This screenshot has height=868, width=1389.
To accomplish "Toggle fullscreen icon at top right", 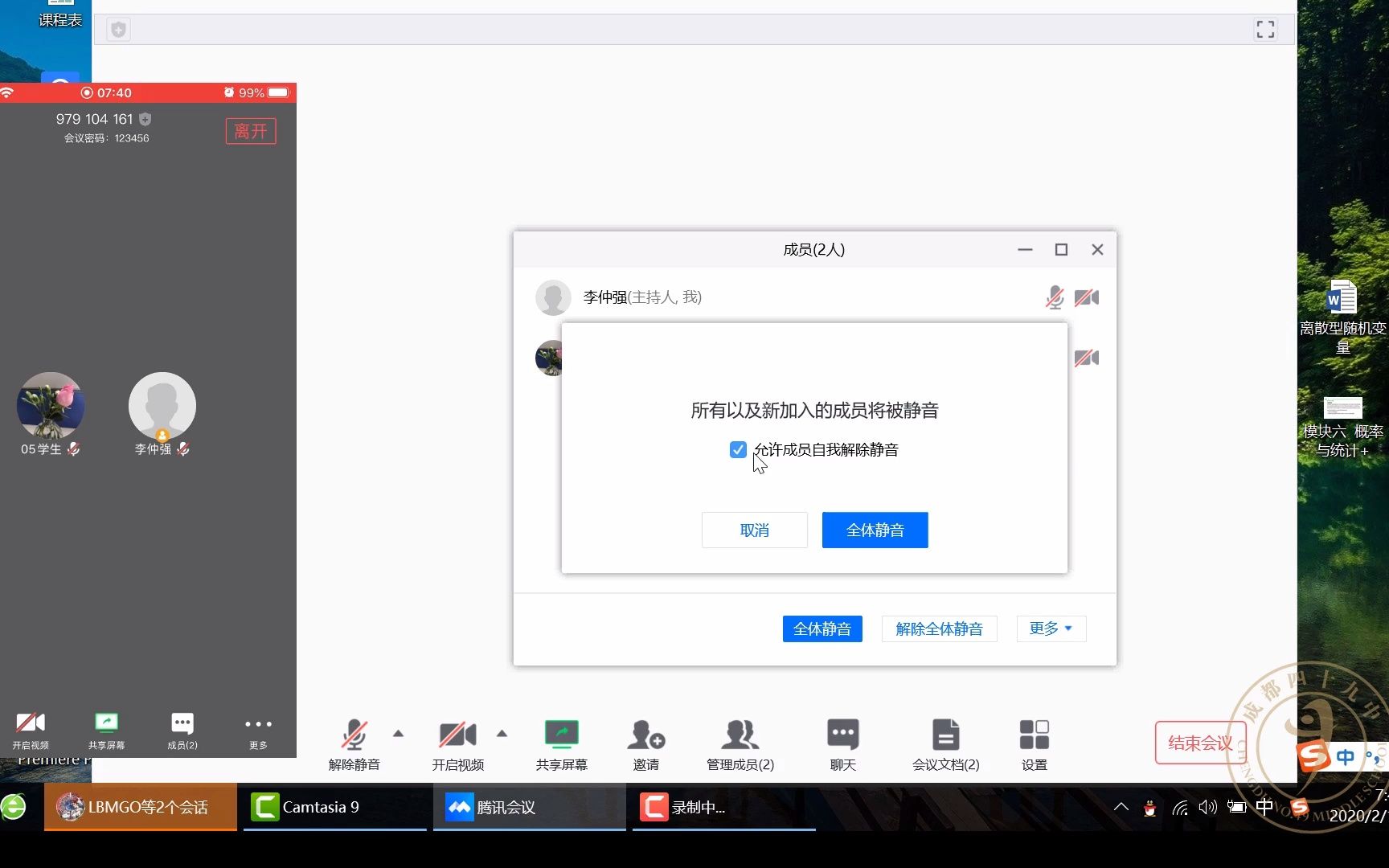I will 1265,30.
